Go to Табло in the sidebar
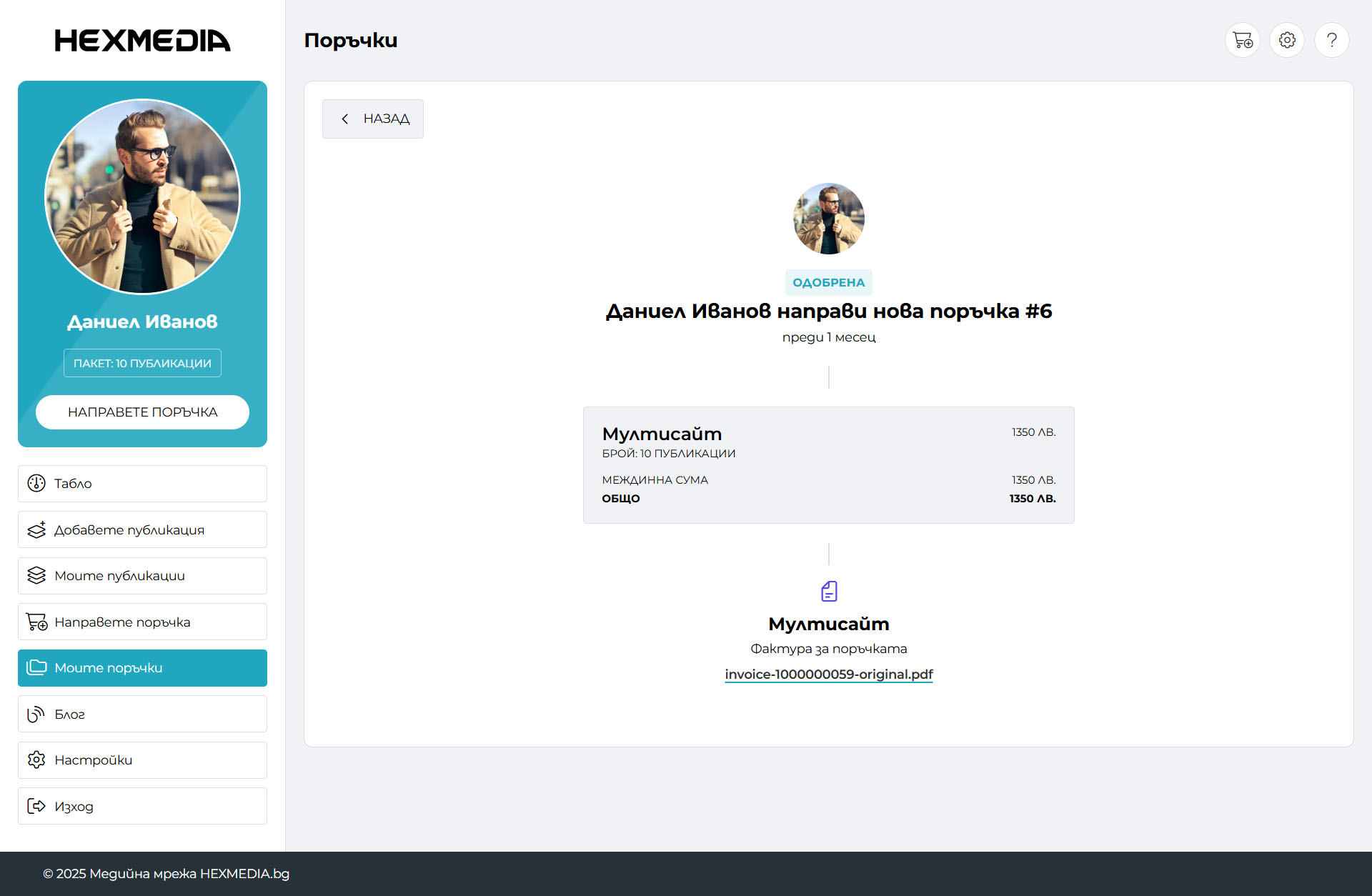Image resolution: width=1372 pixels, height=896 pixels. click(x=142, y=484)
